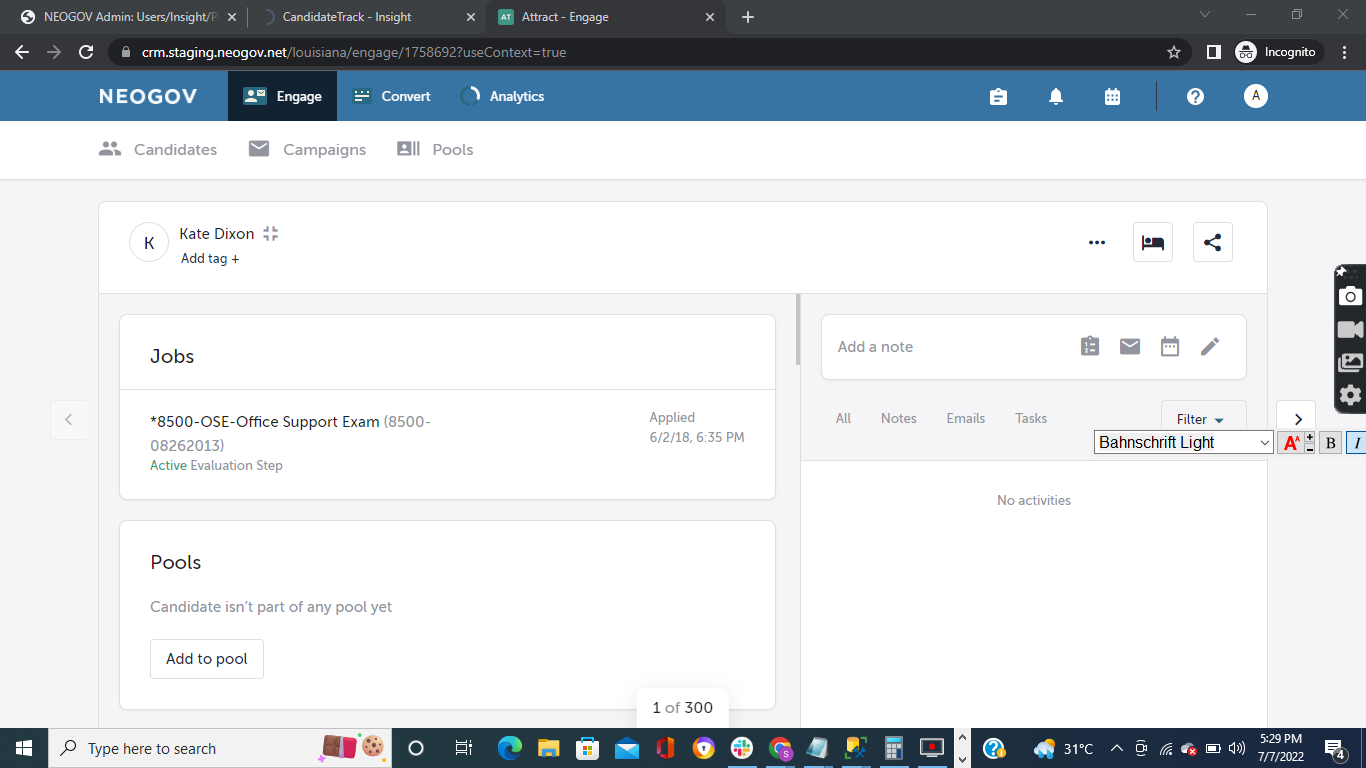This screenshot has width=1366, height=768.
Task: Collapse the right panel with the chevron arrow
Action: pyautogui.click(x=1297, y=418)
